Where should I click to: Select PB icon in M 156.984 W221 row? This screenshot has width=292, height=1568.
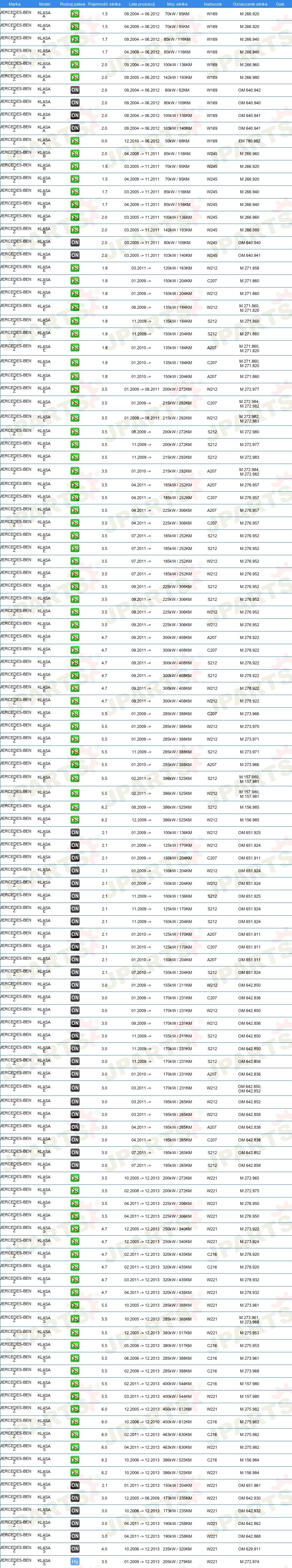point(75,1472)
